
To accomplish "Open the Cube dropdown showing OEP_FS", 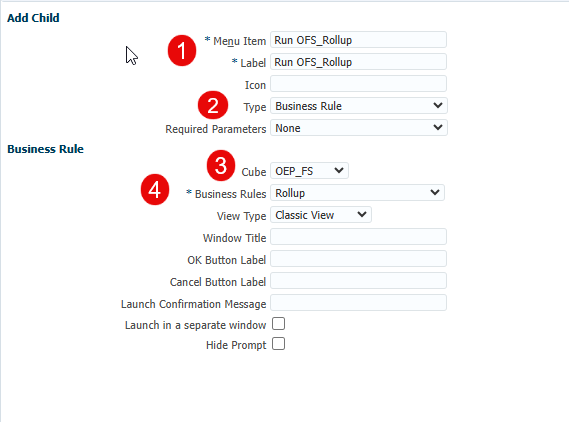I will tap(310, 171).
